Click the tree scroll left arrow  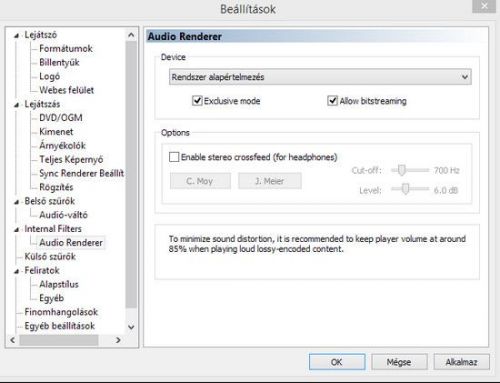(x=13, y=340)
